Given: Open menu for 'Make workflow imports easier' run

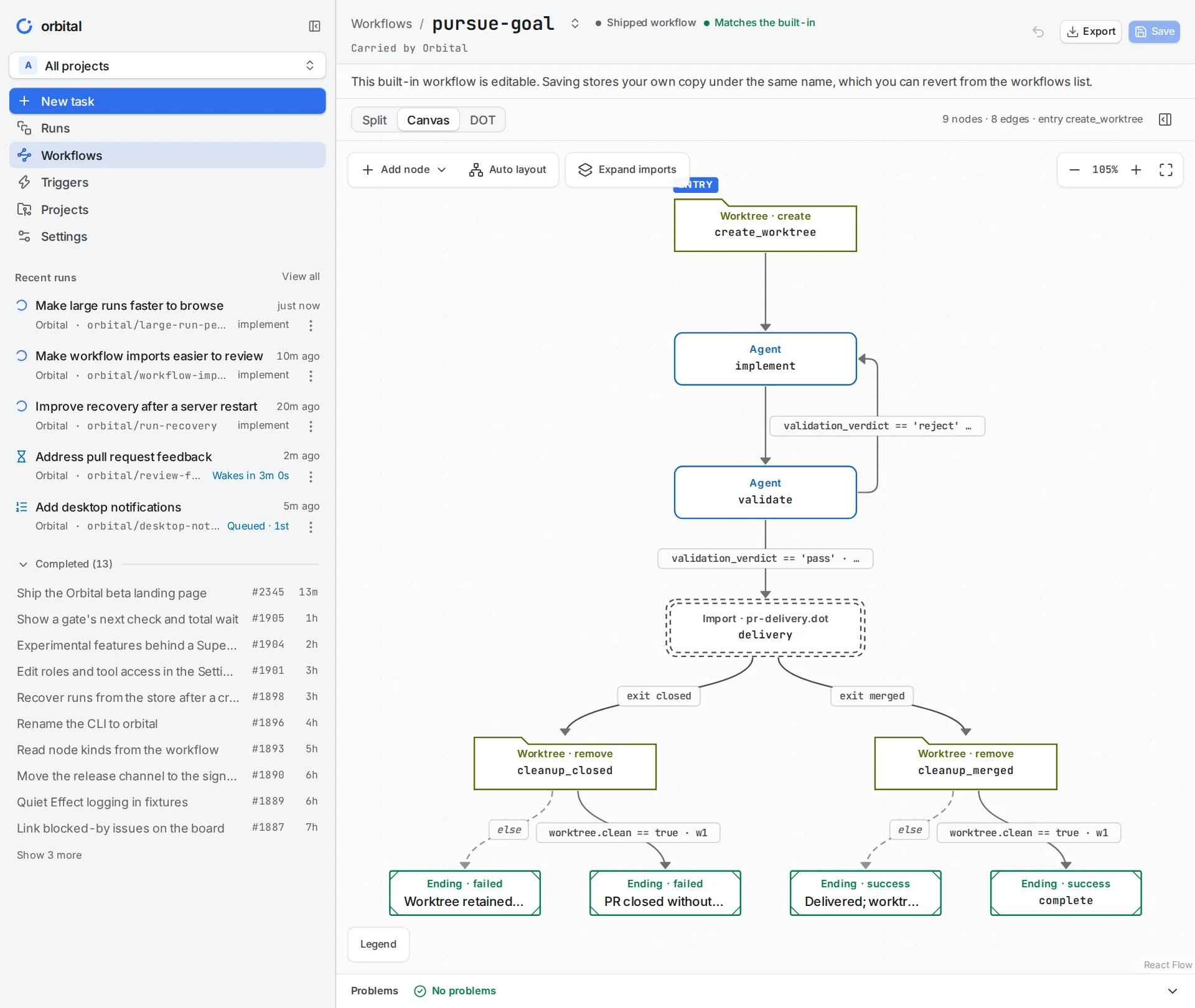Looking at the screenshot, I should pos(311,376).
